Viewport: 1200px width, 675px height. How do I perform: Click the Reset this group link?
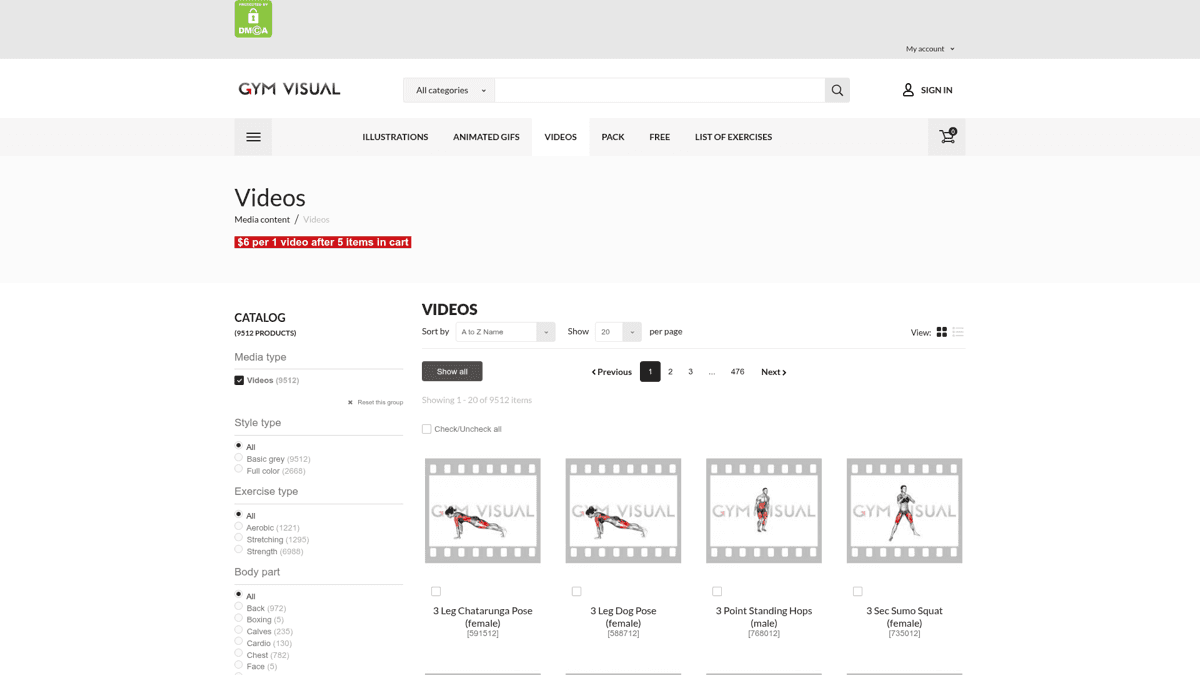coord(380,402)
